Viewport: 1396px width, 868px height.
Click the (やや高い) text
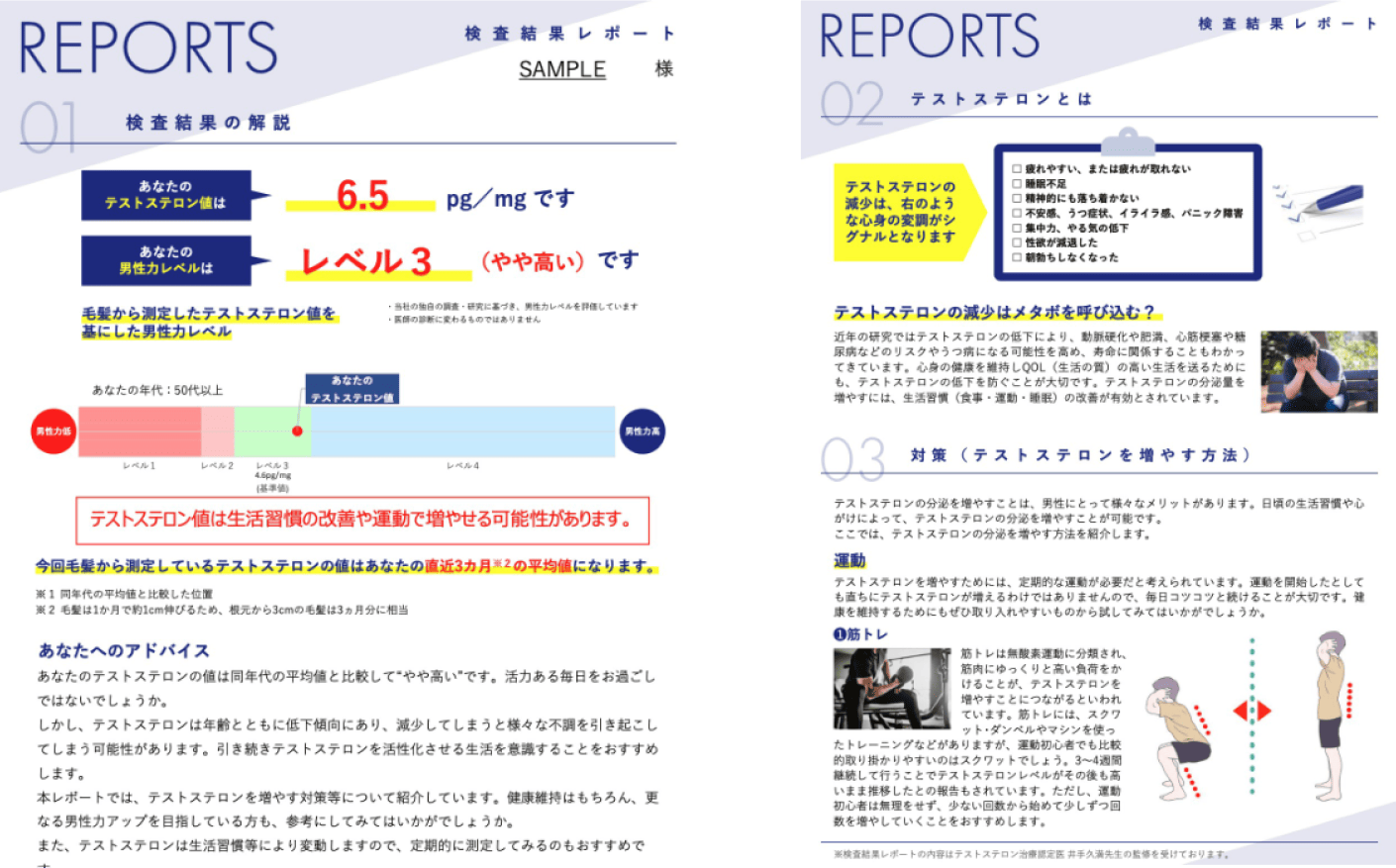(x=533, y=261)
